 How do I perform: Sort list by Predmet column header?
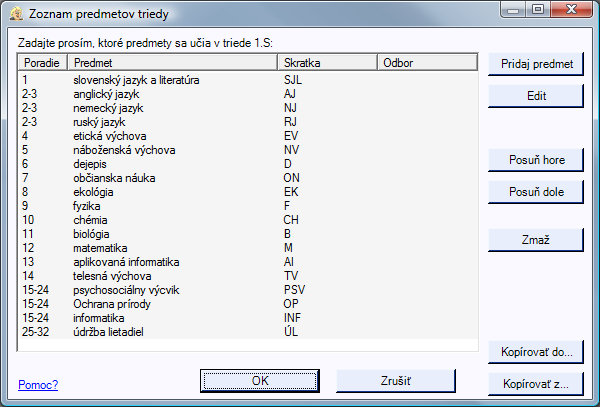172,63
